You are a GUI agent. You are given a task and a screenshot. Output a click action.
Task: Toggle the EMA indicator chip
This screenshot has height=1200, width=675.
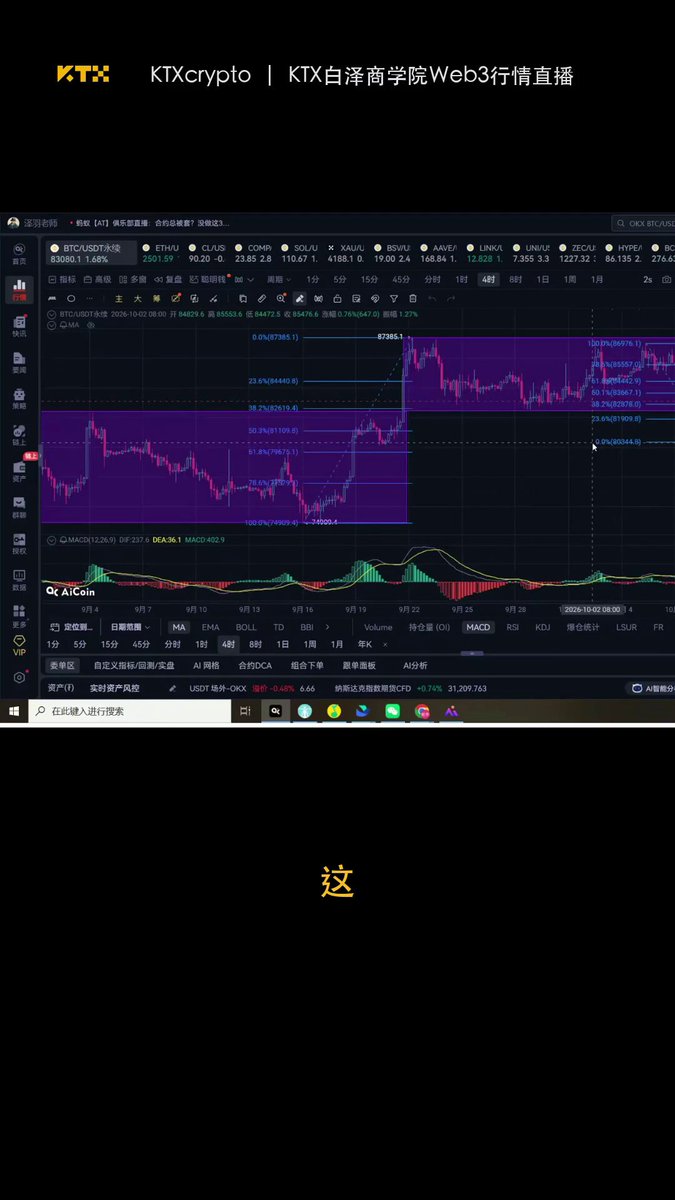click(x=211, y=627)
